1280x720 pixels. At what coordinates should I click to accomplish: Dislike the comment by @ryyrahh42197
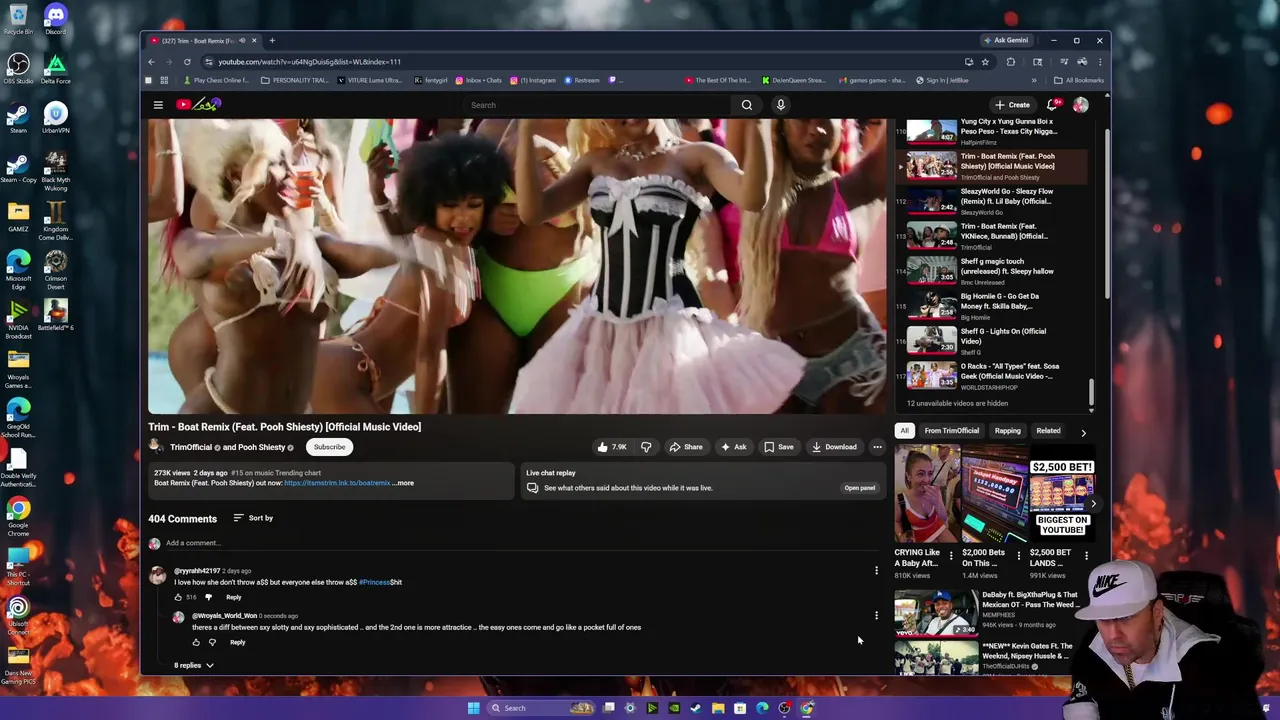point(208,597)
